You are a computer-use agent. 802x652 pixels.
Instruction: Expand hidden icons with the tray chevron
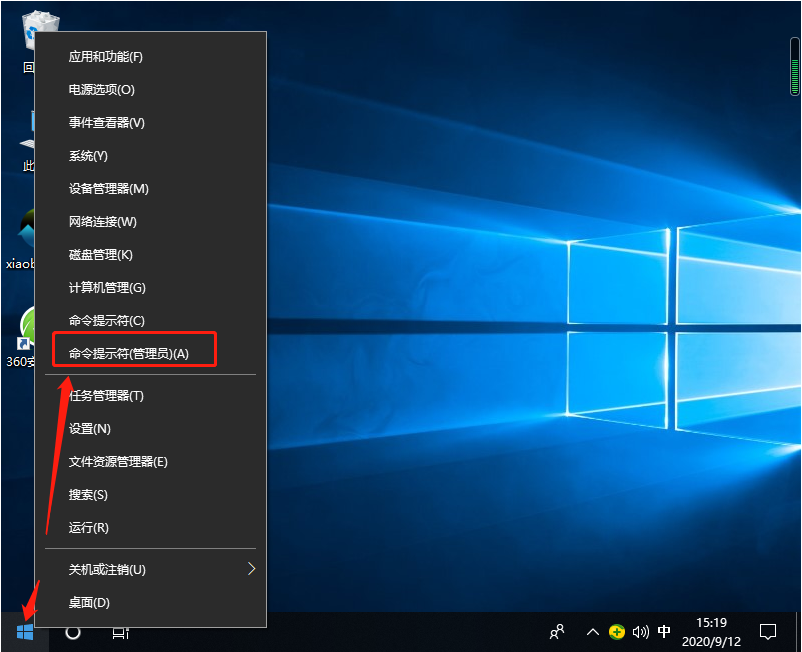pyautogui.click(x=592, y=633)
